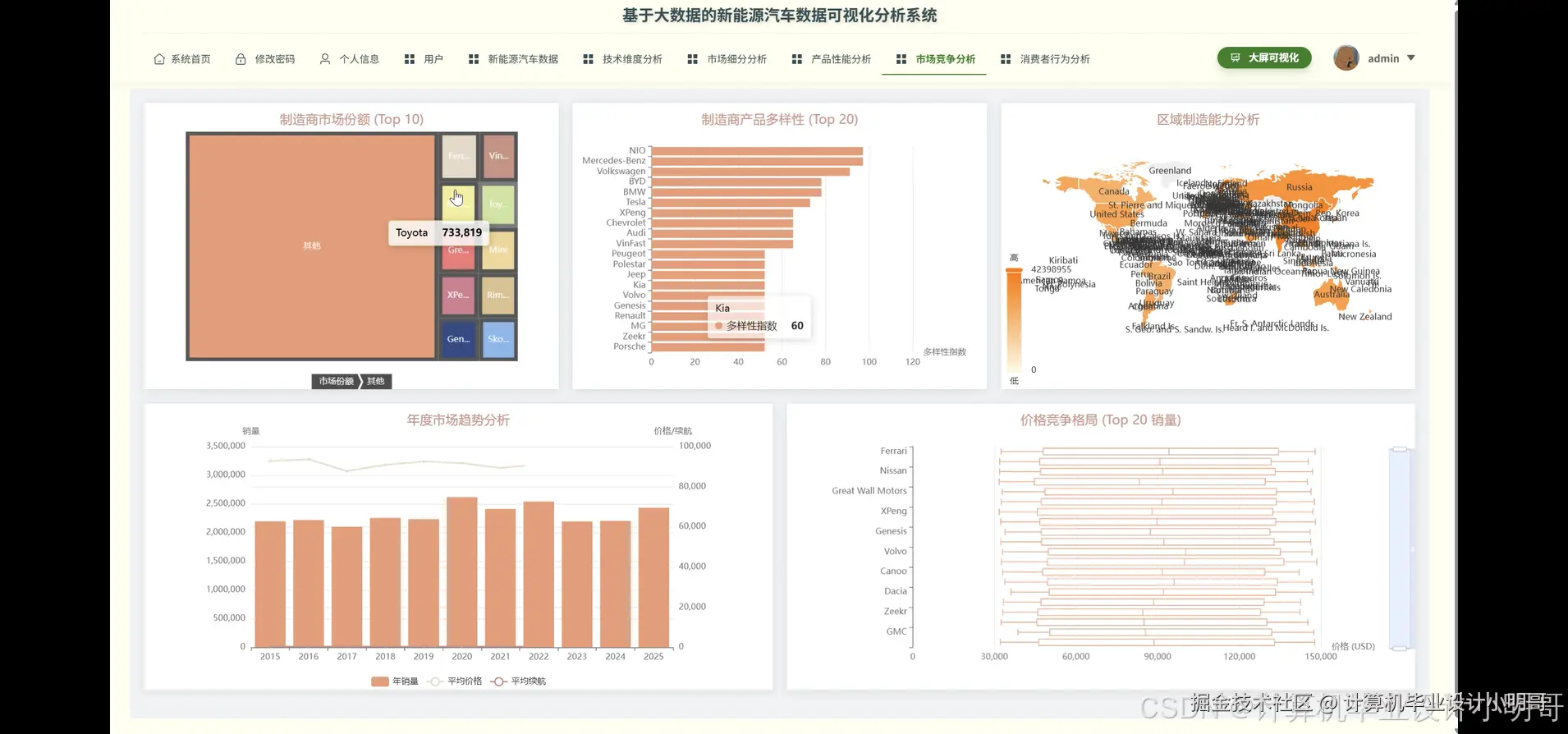This screenshot has width=1568, height=734.
Task: Click the large 其他 treemap block
Action: point(312,245)
